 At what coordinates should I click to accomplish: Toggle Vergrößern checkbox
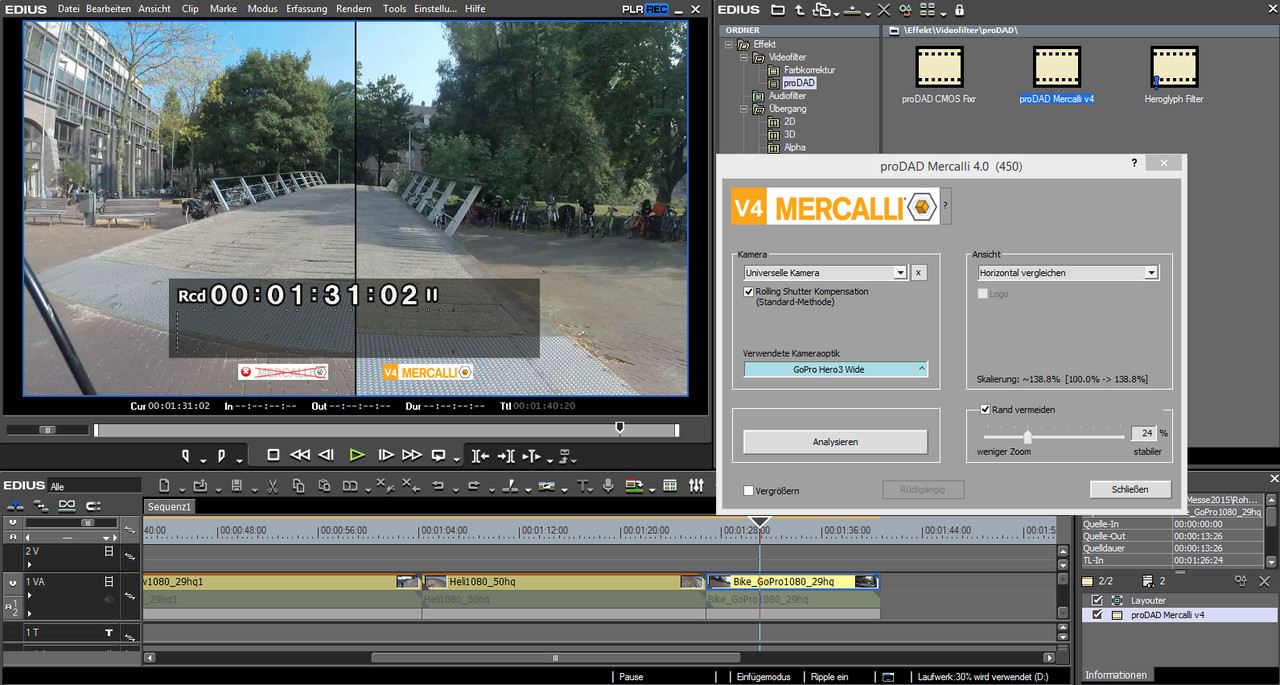point(749,491)
